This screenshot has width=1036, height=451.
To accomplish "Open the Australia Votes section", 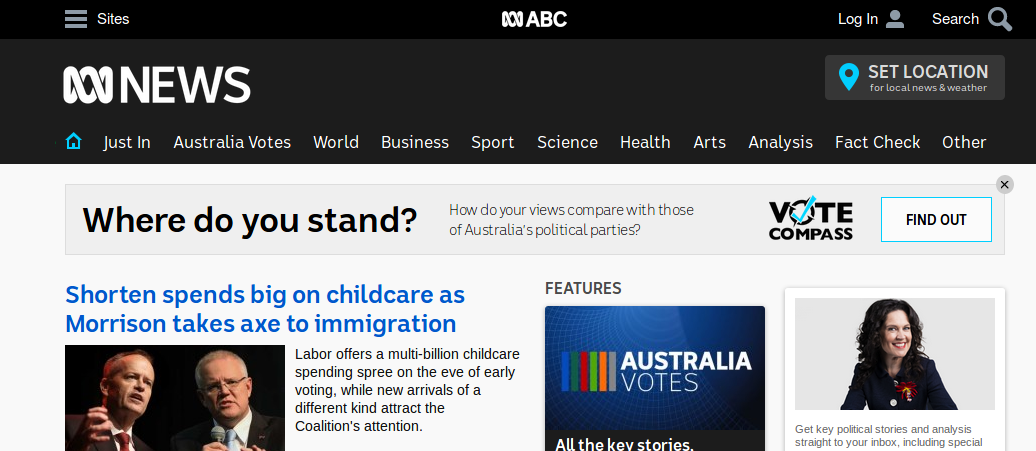I will (x=232, y=142).
